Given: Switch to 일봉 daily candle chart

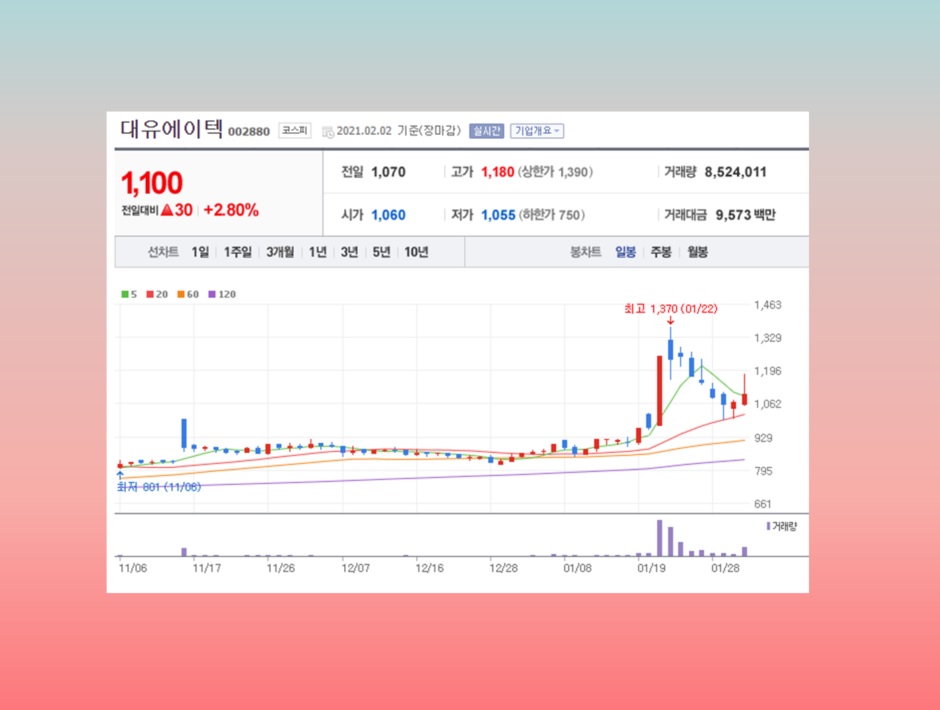Looking at the screenshot, I should coord(625,252).
